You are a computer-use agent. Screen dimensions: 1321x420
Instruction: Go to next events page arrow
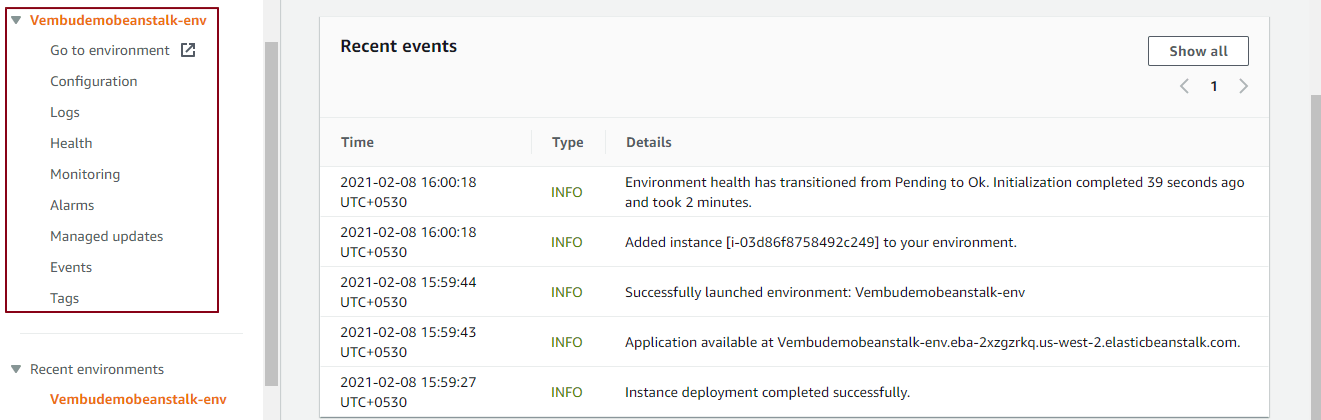coord(1243,86)
